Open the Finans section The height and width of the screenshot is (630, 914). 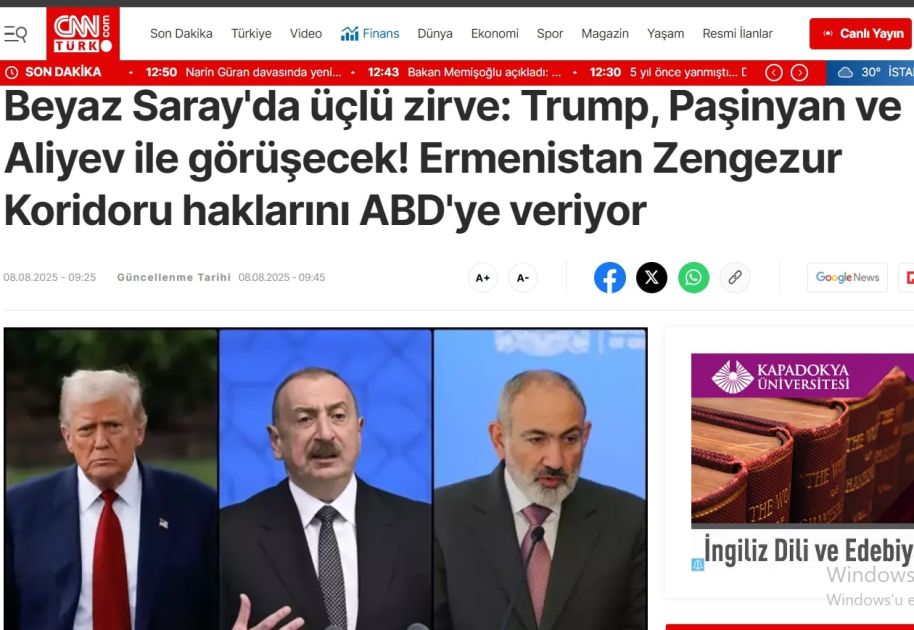370,34
